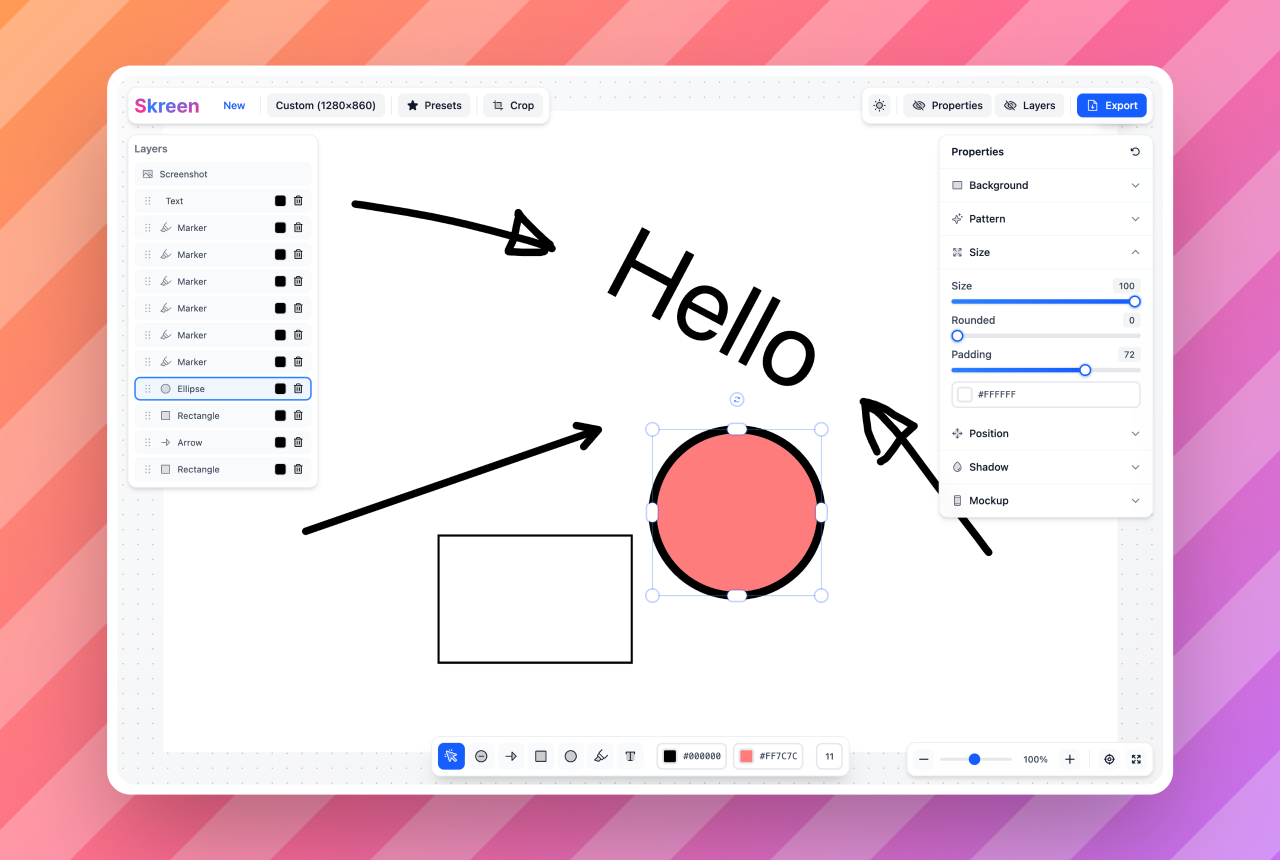Open the #000000 stroke color picker
This screenshot has height=860, width=1280.
(x=692, y=756)
